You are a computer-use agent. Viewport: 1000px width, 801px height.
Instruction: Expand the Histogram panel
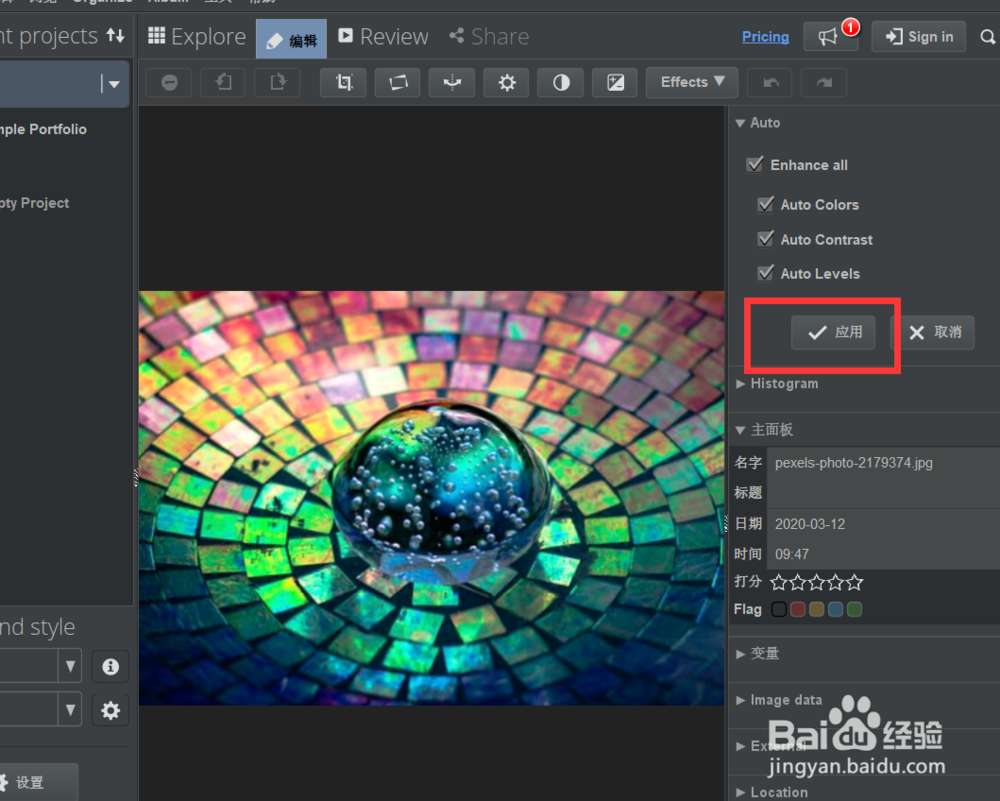pos(740,384)
